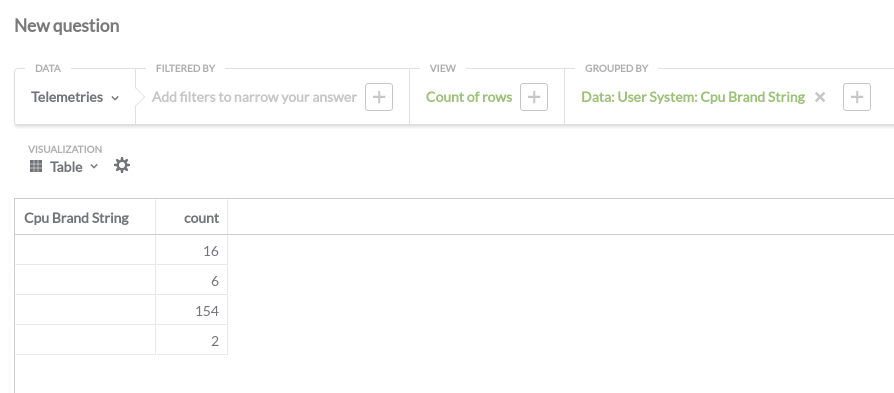Select the cell with count 16
The image size is (894, 393).
click(192, 250)
